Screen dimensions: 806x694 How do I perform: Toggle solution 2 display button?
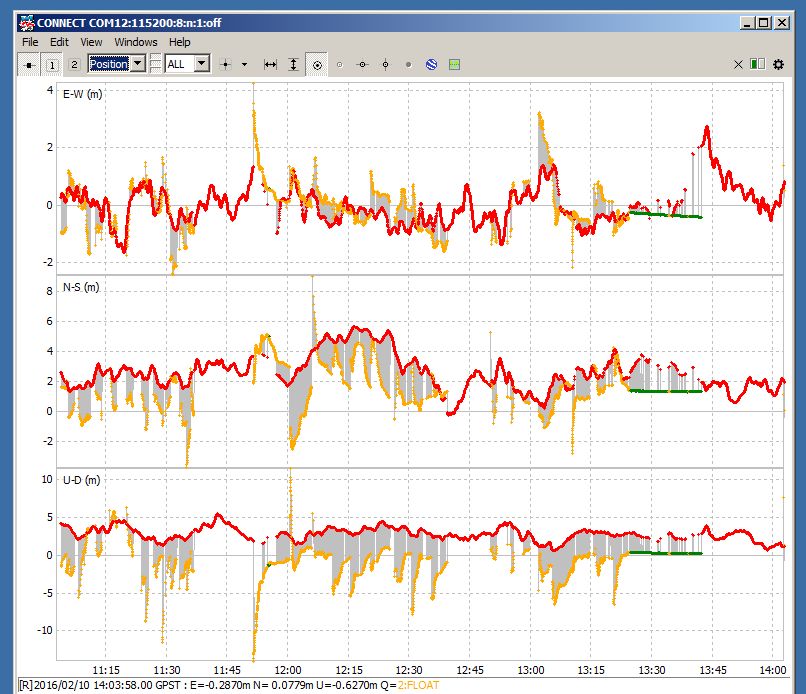pos(73,65)
